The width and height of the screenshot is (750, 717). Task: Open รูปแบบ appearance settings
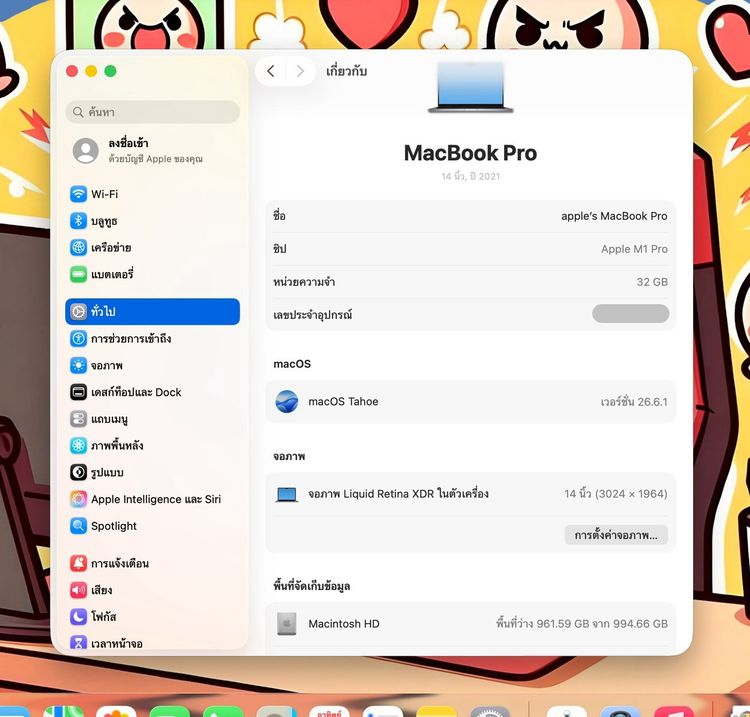[152, 473]
